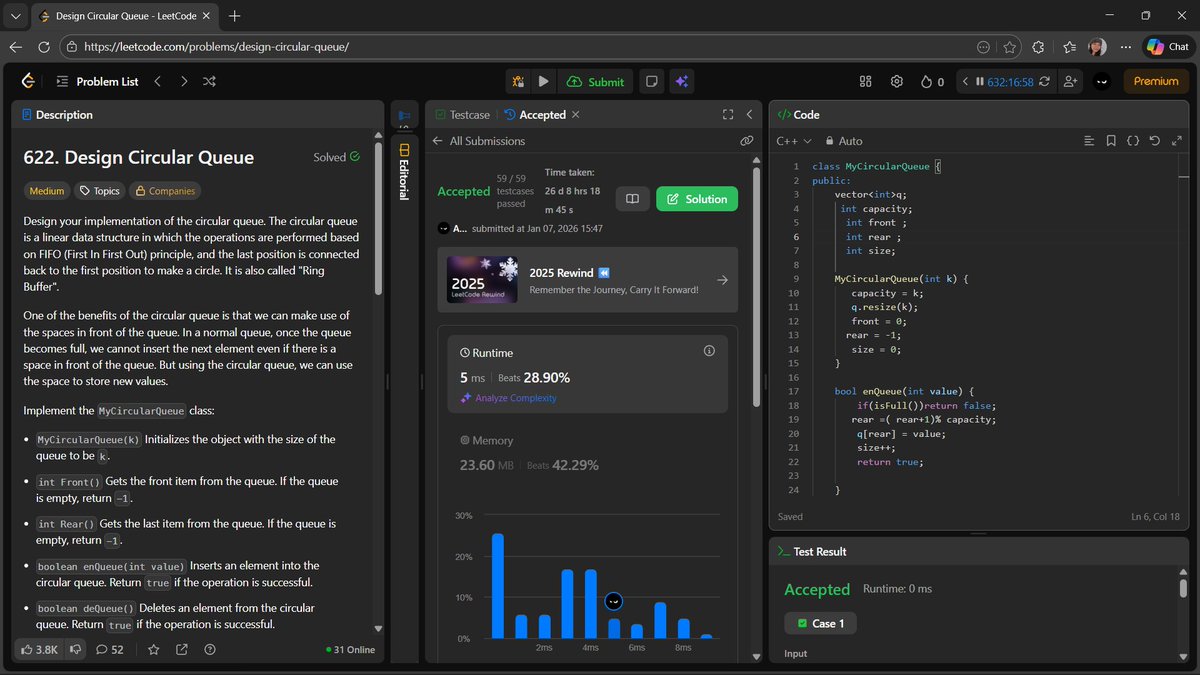Go to the next problem arrow
Viewport: 1200px width, 675px height.
(x=184, y=82)
